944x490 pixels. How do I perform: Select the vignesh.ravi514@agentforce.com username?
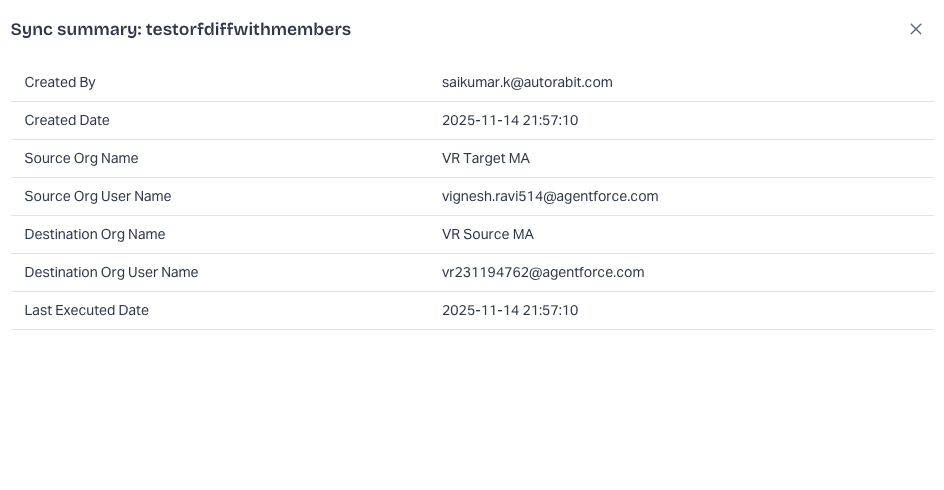550,196
